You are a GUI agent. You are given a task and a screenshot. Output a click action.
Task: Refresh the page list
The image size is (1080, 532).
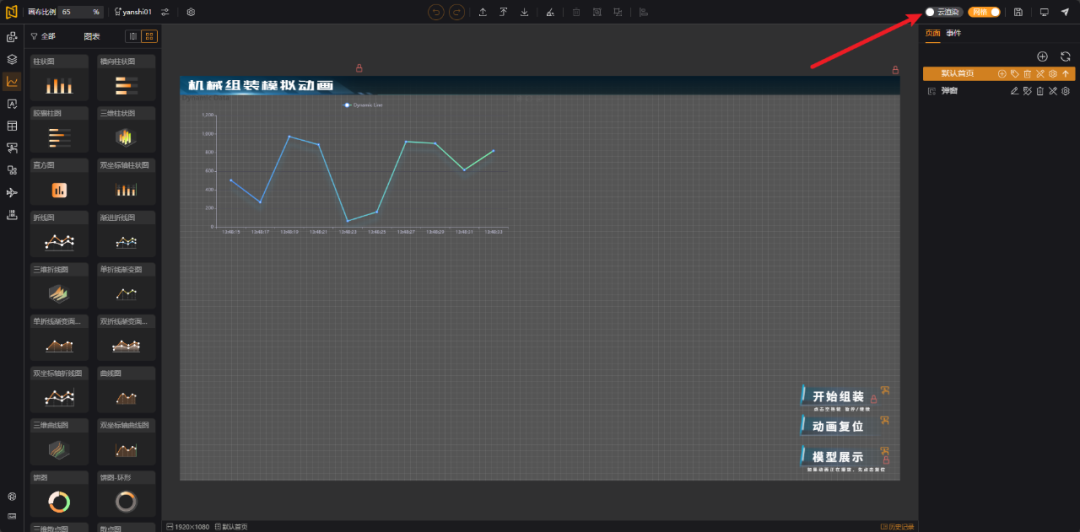(1065, 57)
